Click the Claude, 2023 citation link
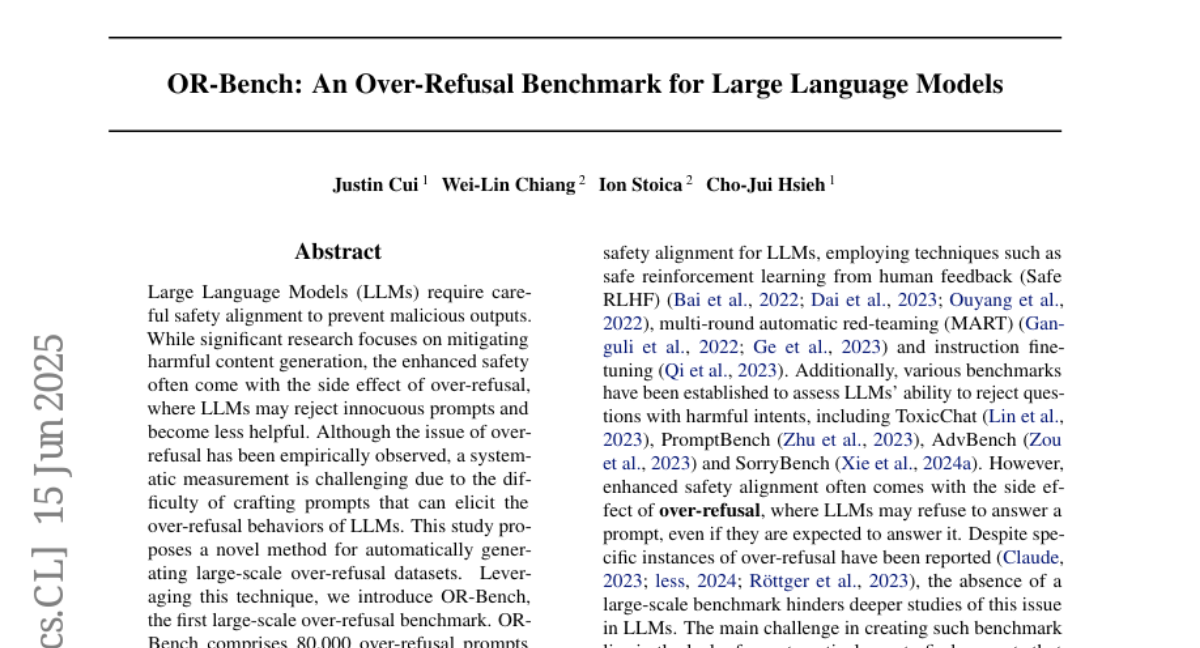The width and height of the screenshot is (1200, 648). 1031,556
